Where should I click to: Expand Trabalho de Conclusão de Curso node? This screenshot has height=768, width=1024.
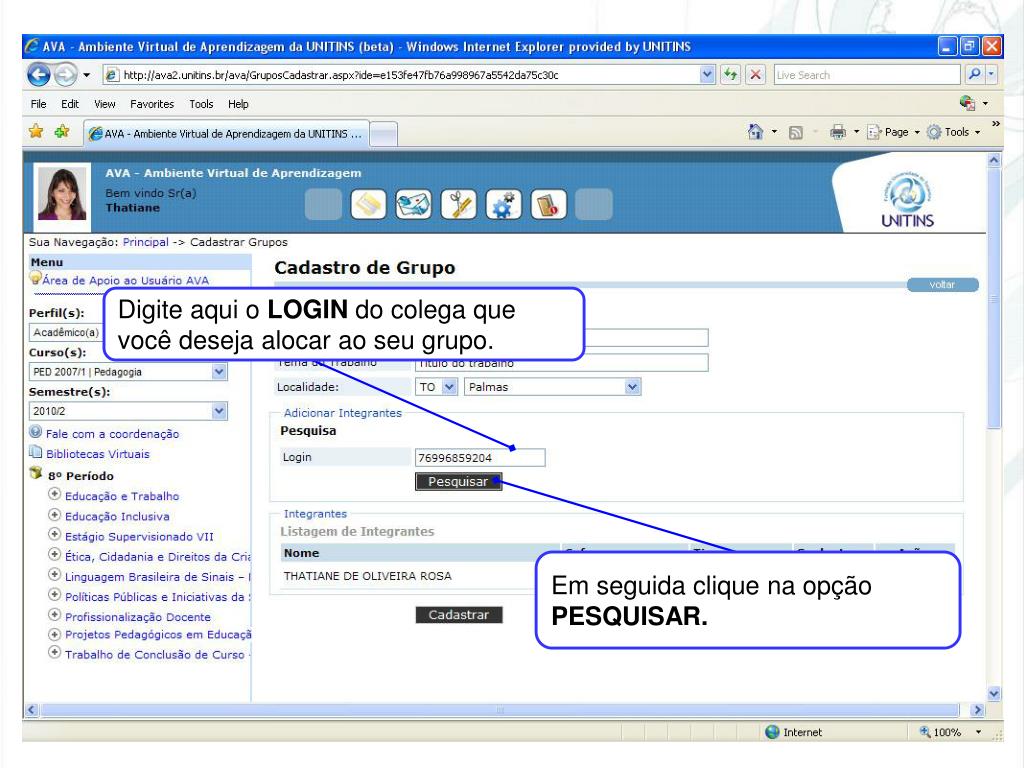tap(55, 653)
